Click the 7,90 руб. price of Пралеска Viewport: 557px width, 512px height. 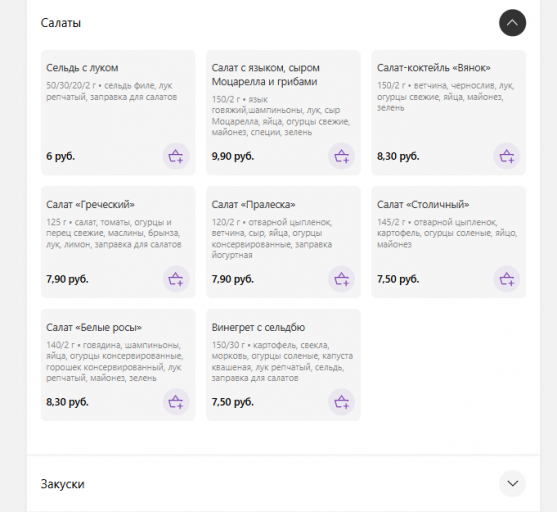(x=233, y=279)
